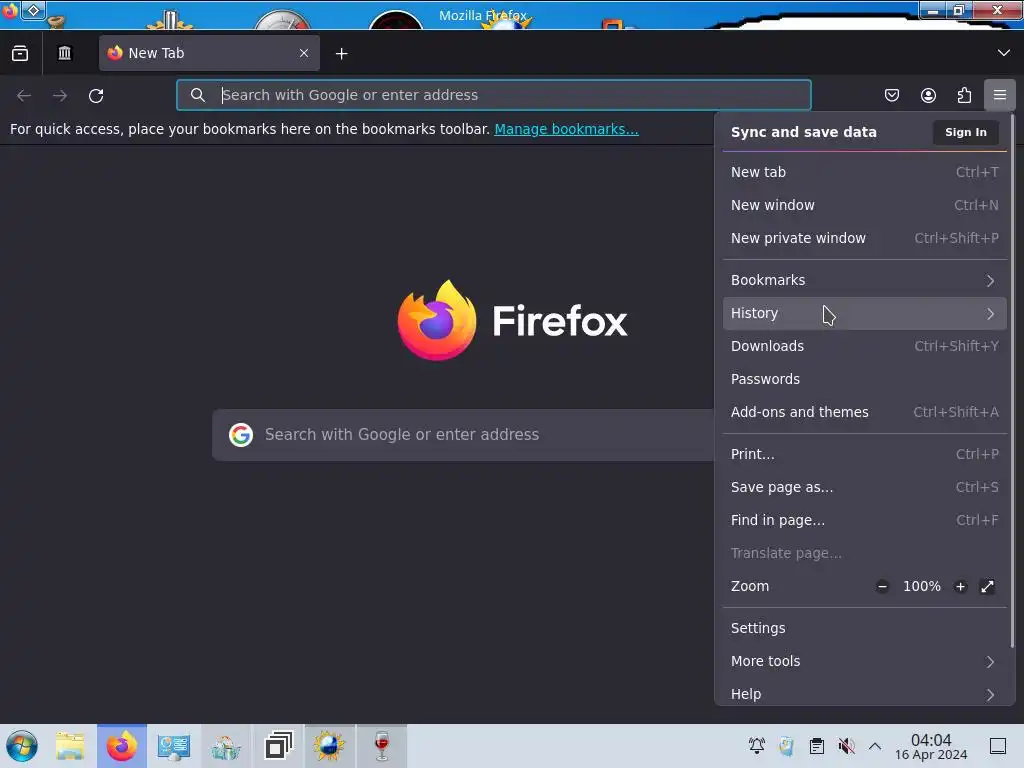Screen dimensions: 1024x768
Task: Zoom in with plus button
Action: click(960, 586)
